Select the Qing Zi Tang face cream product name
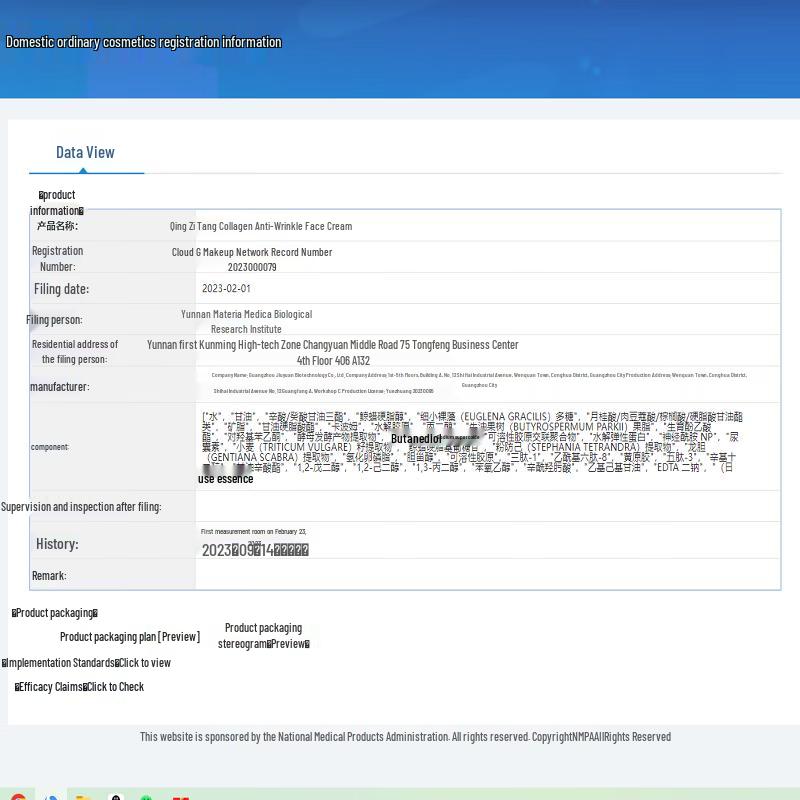The width and height of the screenshot is (800, 800). pos(261,226)
